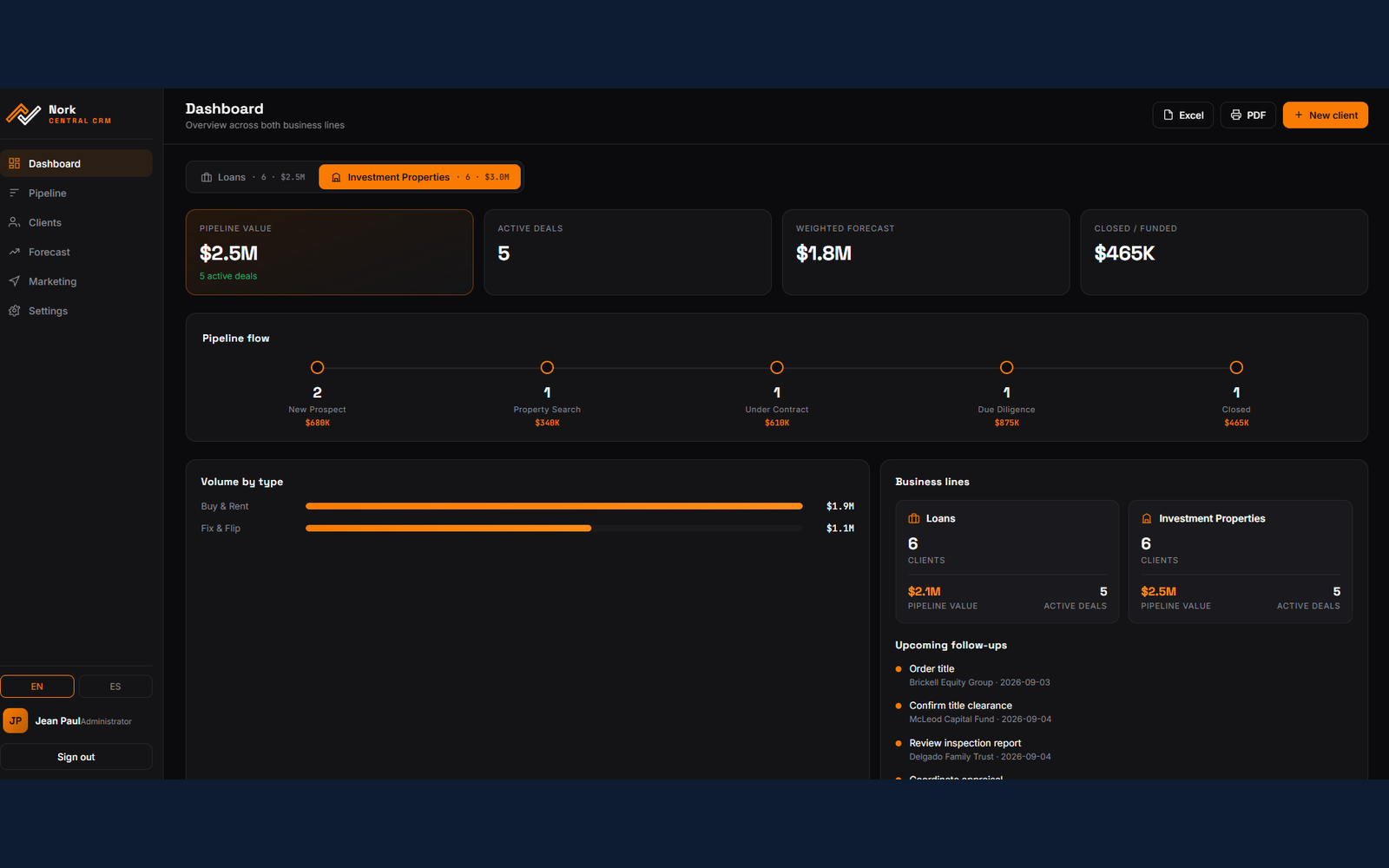Open the Forecast page
This screenshot has height=868, width=1389.
(76, 252)
